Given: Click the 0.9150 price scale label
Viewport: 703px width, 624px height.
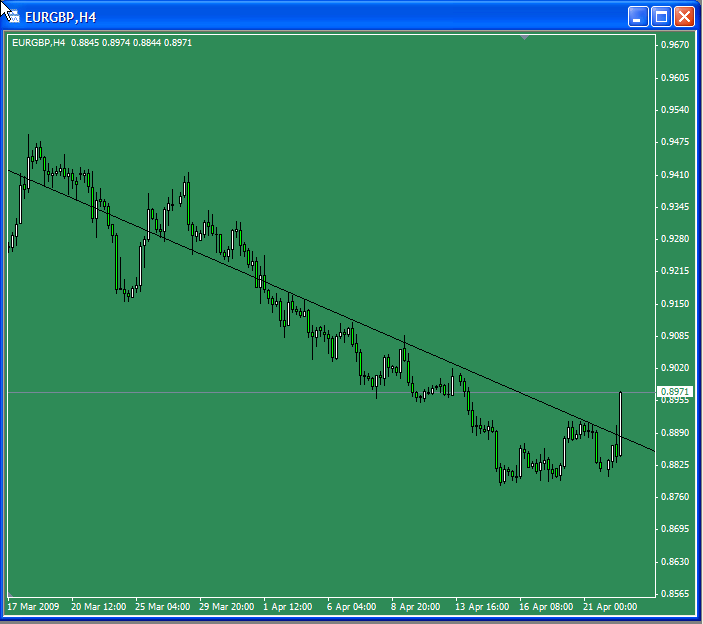Looking at the screenshot, I should pyautogui.click(x=675, y=303).
